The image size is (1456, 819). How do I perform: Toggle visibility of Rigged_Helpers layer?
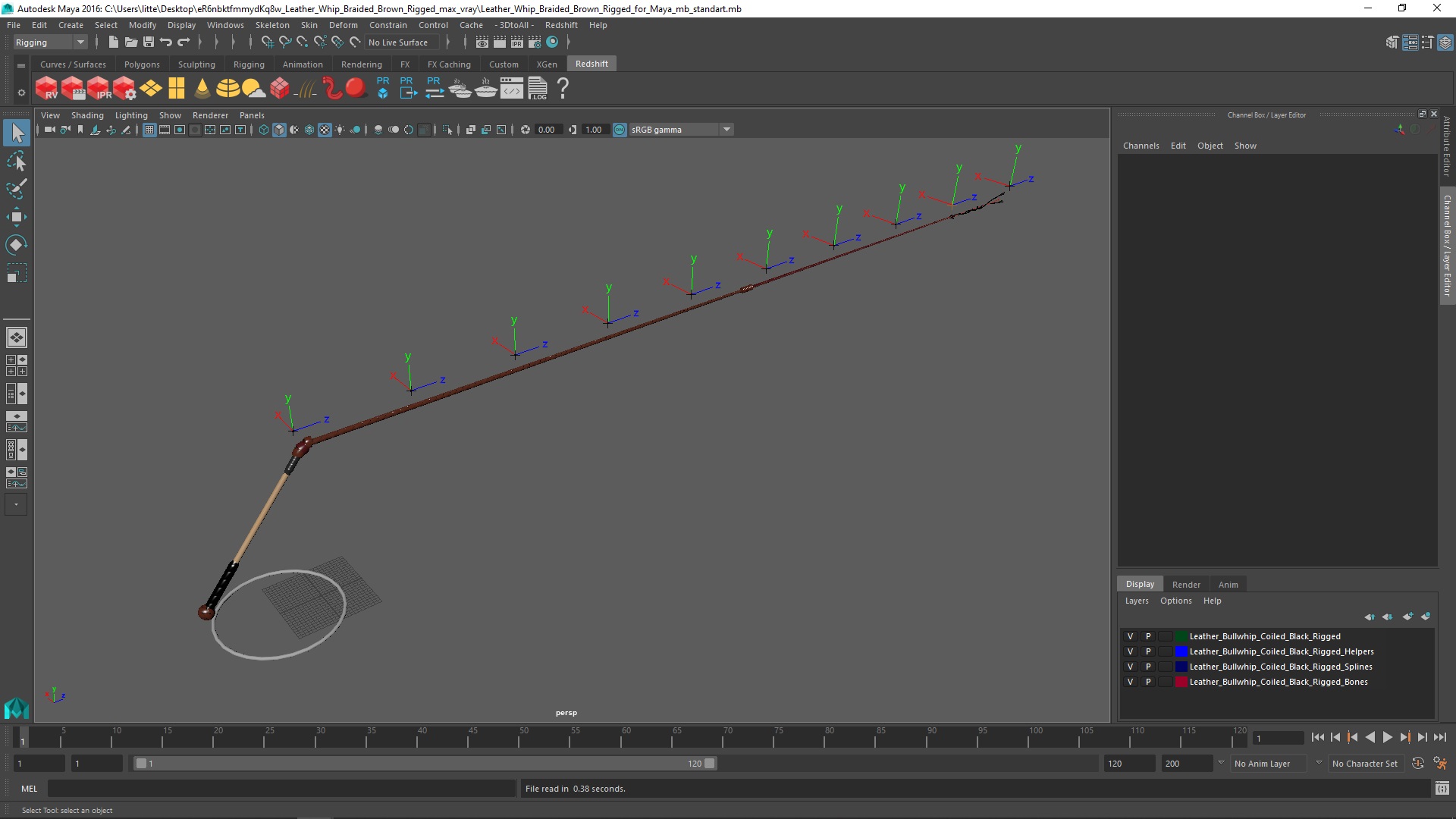(1130, 651)
